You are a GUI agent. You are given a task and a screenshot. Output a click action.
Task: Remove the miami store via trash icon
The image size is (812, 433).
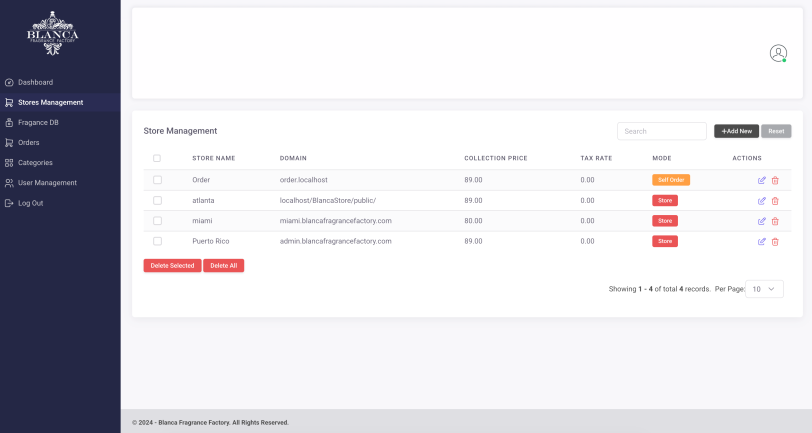pos(775,221)
